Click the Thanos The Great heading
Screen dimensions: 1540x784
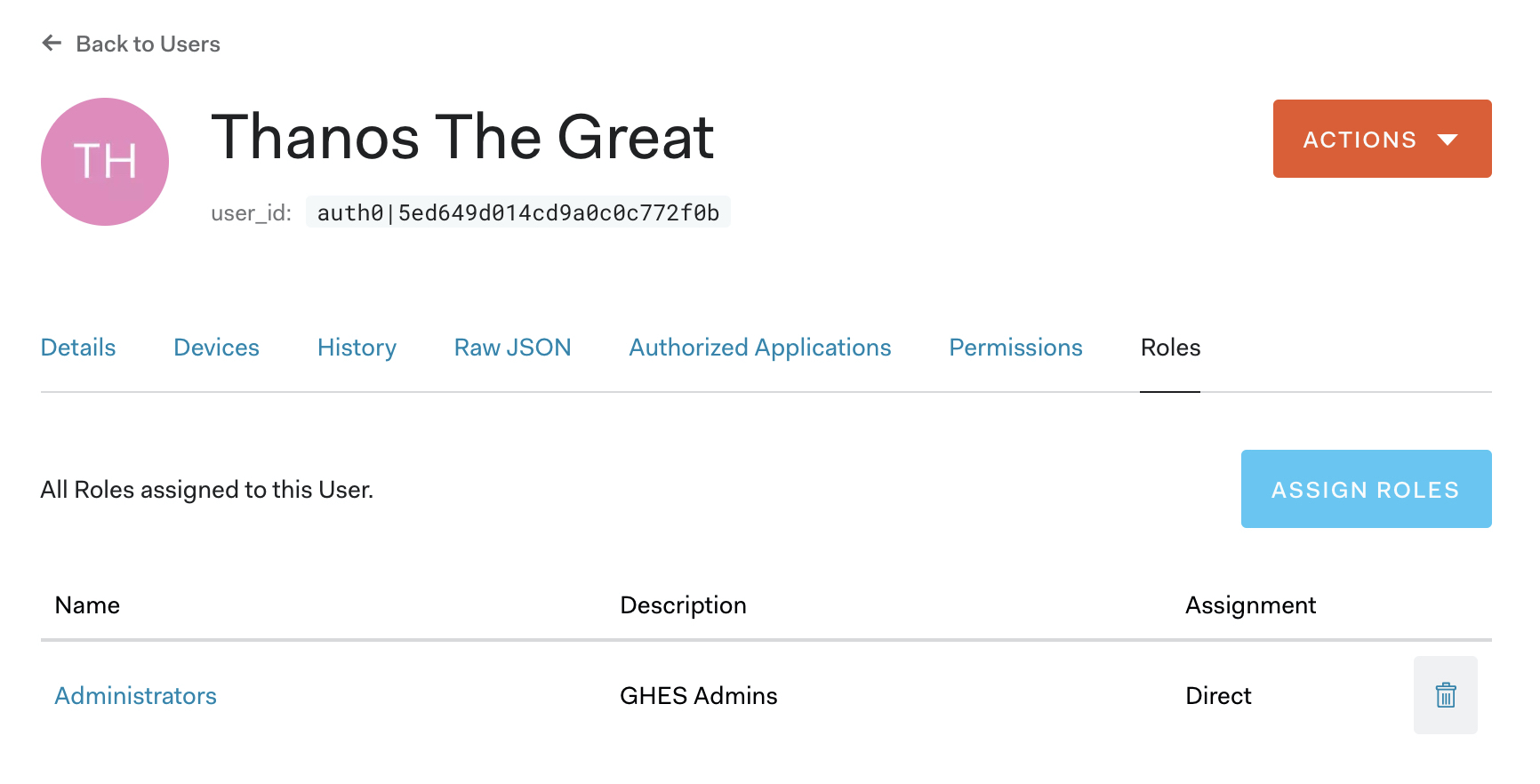pyautogui.click(x=462, y=137)
